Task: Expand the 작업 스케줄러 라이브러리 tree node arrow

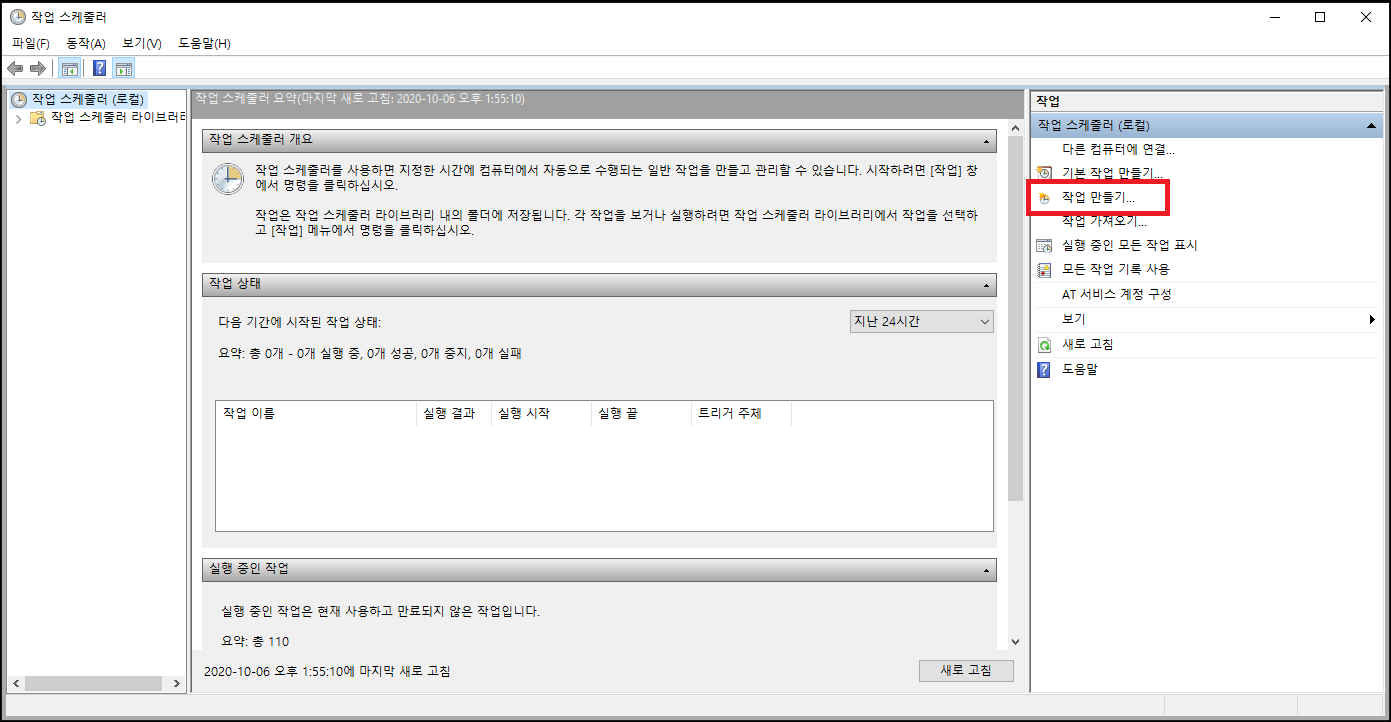Action: pyautogui.click(x=18, y=118)
